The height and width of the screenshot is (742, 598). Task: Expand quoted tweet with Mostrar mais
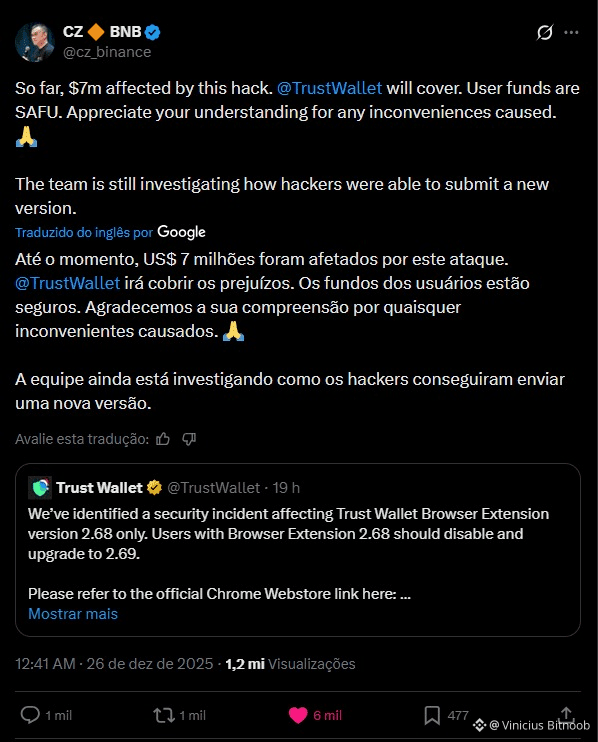[x=73, y=614]
